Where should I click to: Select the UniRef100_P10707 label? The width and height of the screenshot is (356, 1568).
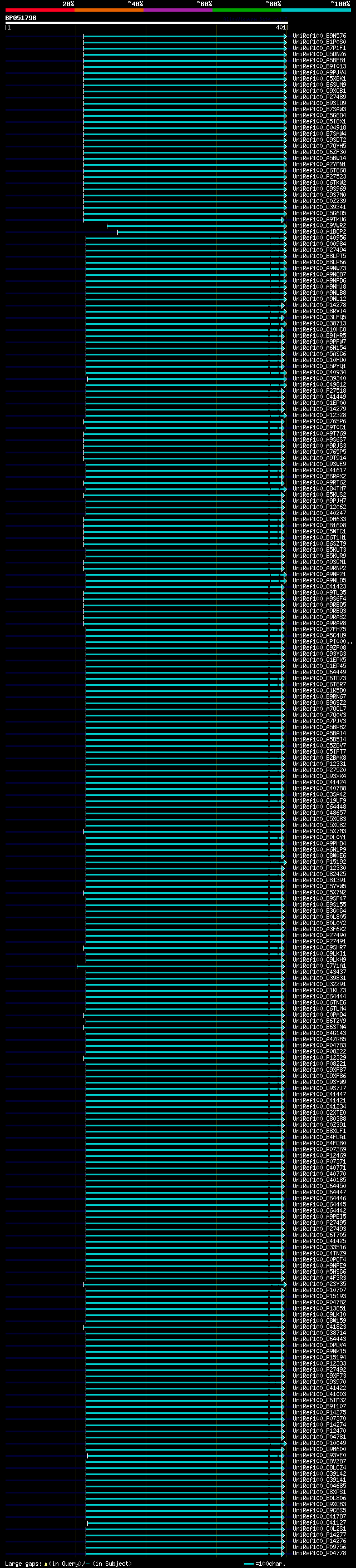point(319,1290)
